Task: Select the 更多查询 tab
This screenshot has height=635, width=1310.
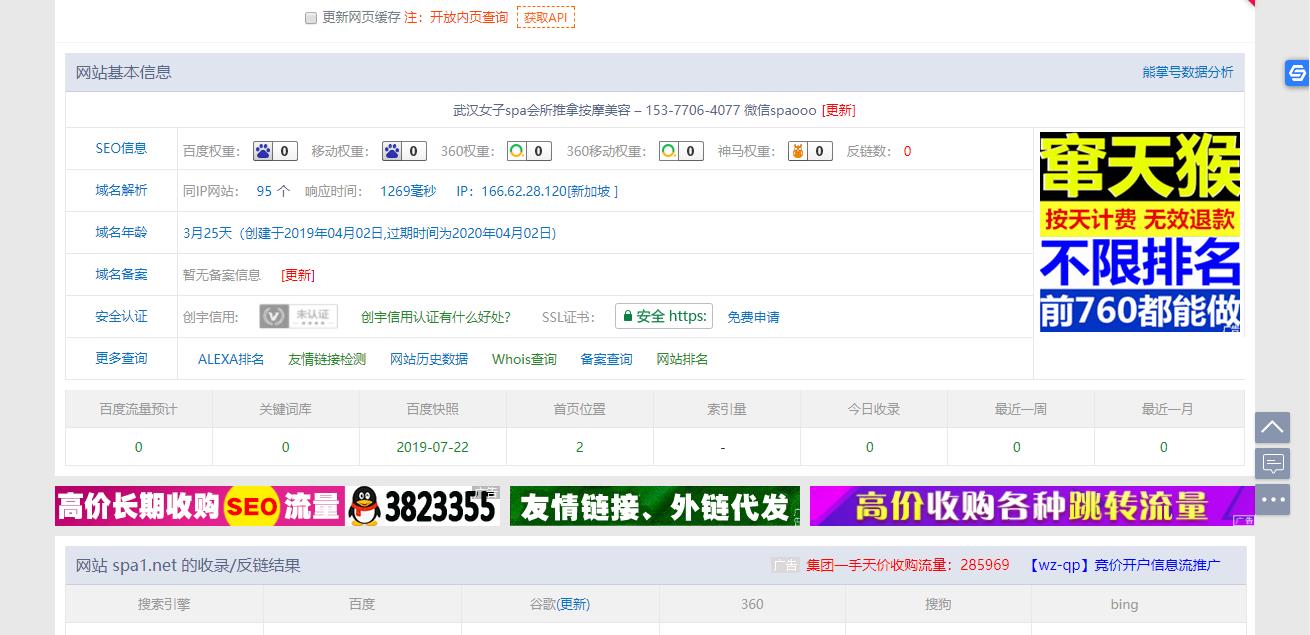Action: [121, 358]
